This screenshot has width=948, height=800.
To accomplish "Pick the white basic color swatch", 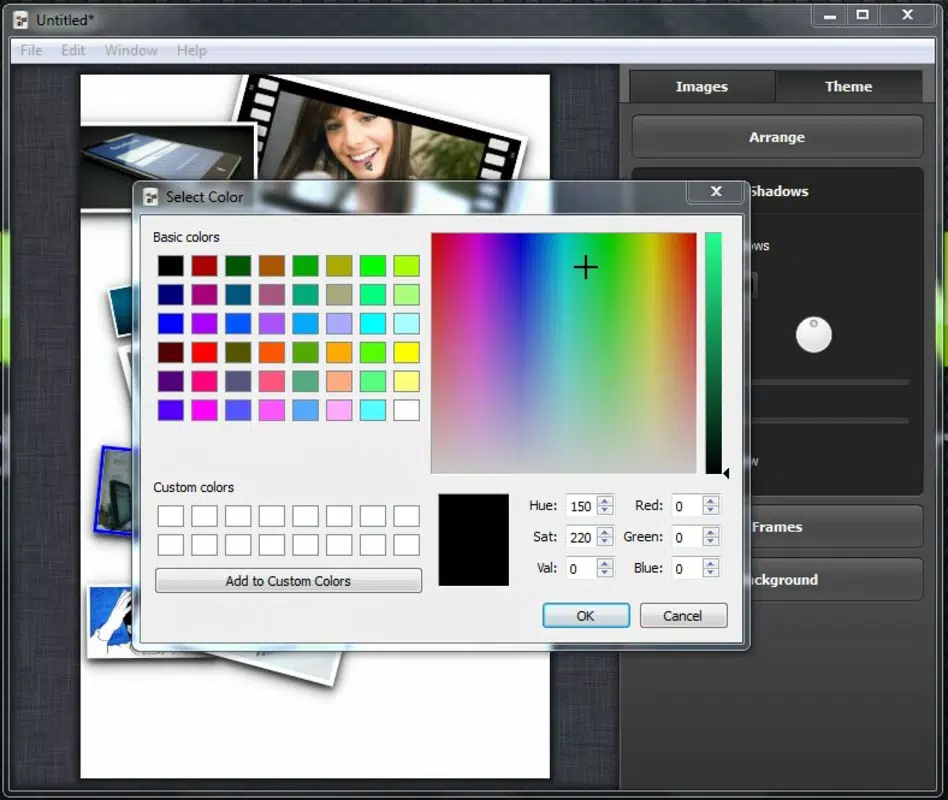I will point(406,410).
